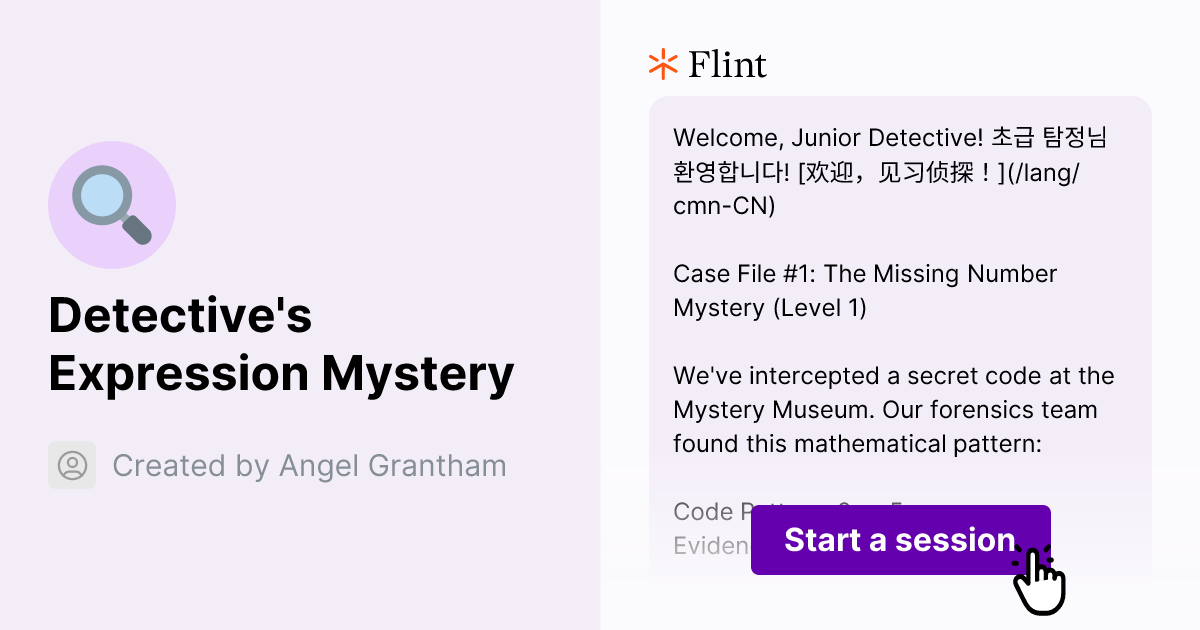Image resolution: width=1200 pixels, height=630 pixels.
Task: Click the Flint wordmark
Action: 727,64
